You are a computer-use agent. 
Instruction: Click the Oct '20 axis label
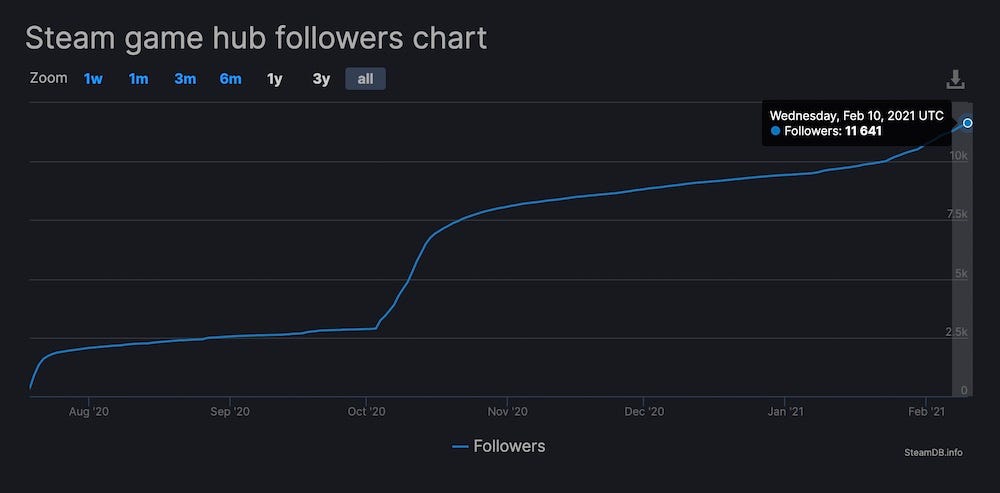click(x=367, y=411)
